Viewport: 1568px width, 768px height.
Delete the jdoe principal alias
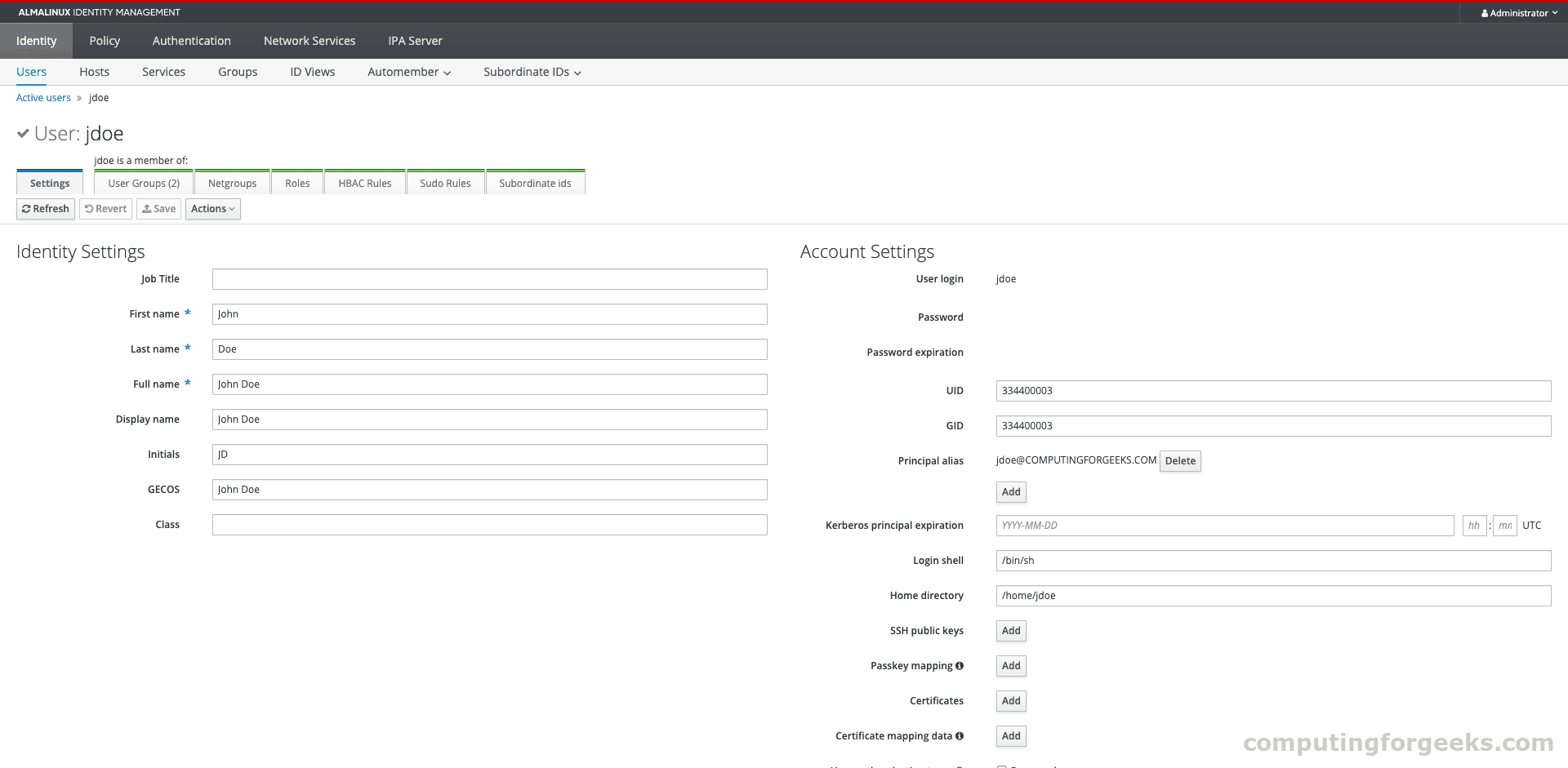click(1179, 461)
